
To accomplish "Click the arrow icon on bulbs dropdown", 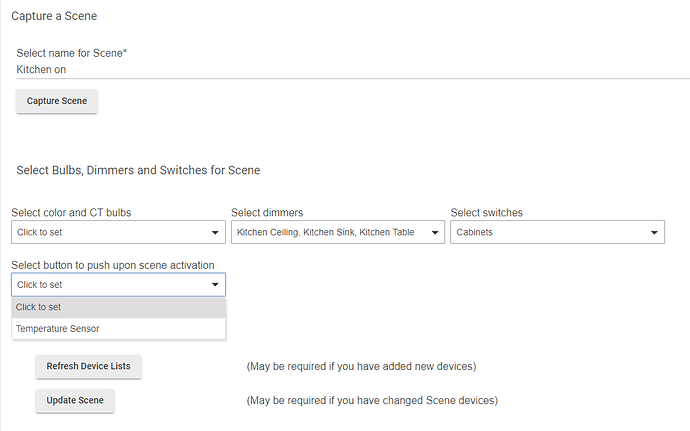I will (215, 232).
